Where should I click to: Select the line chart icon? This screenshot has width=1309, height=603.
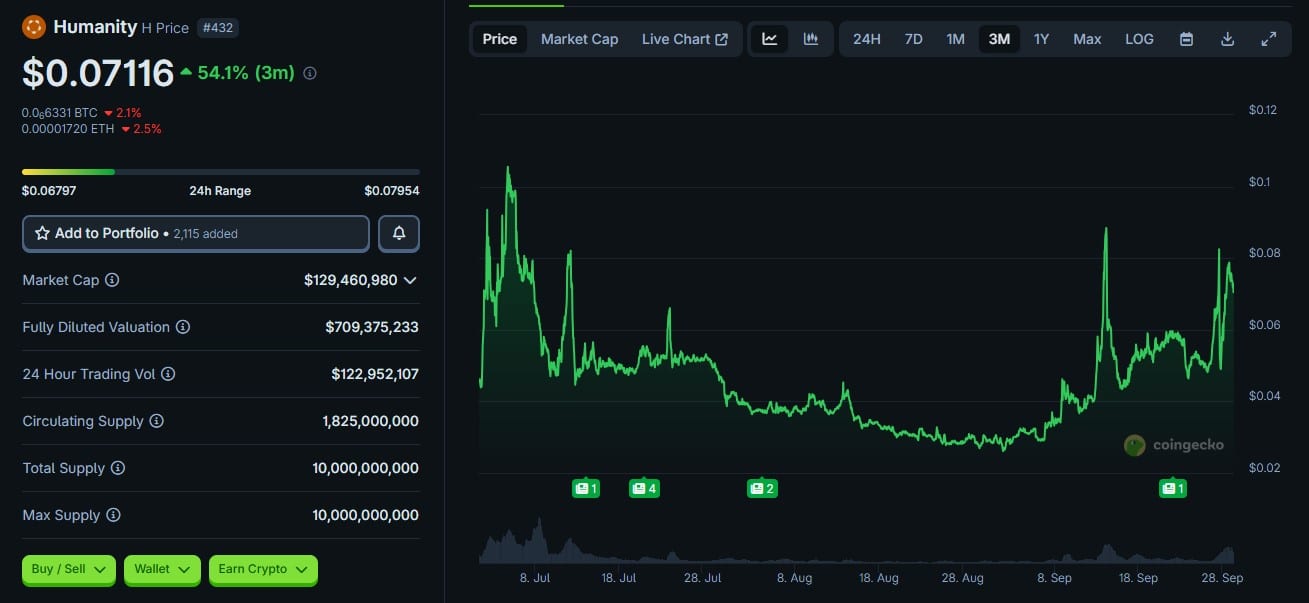(x=768, y=38)
